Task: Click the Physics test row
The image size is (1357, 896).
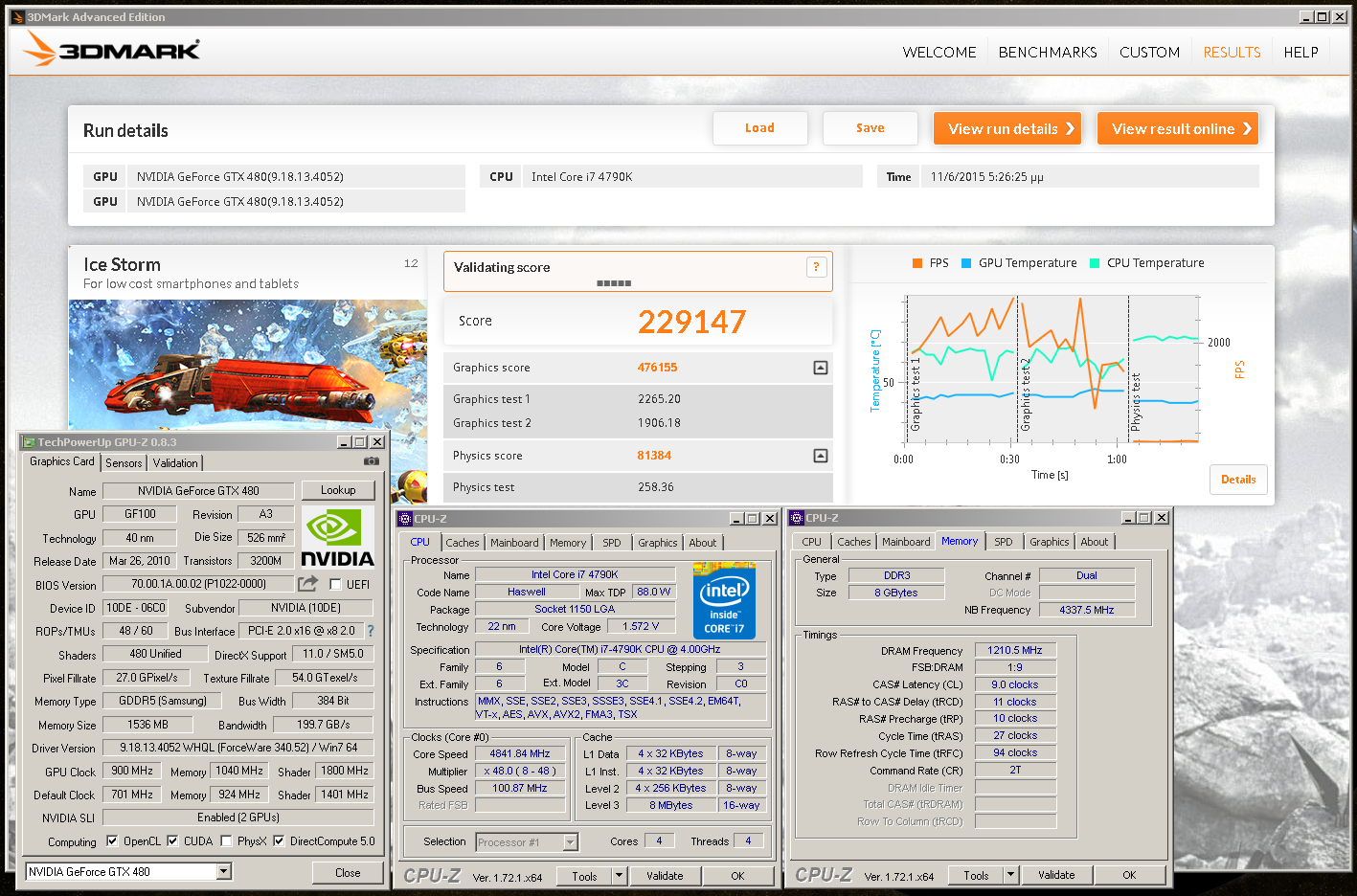Action: click(x=638, y=487)
